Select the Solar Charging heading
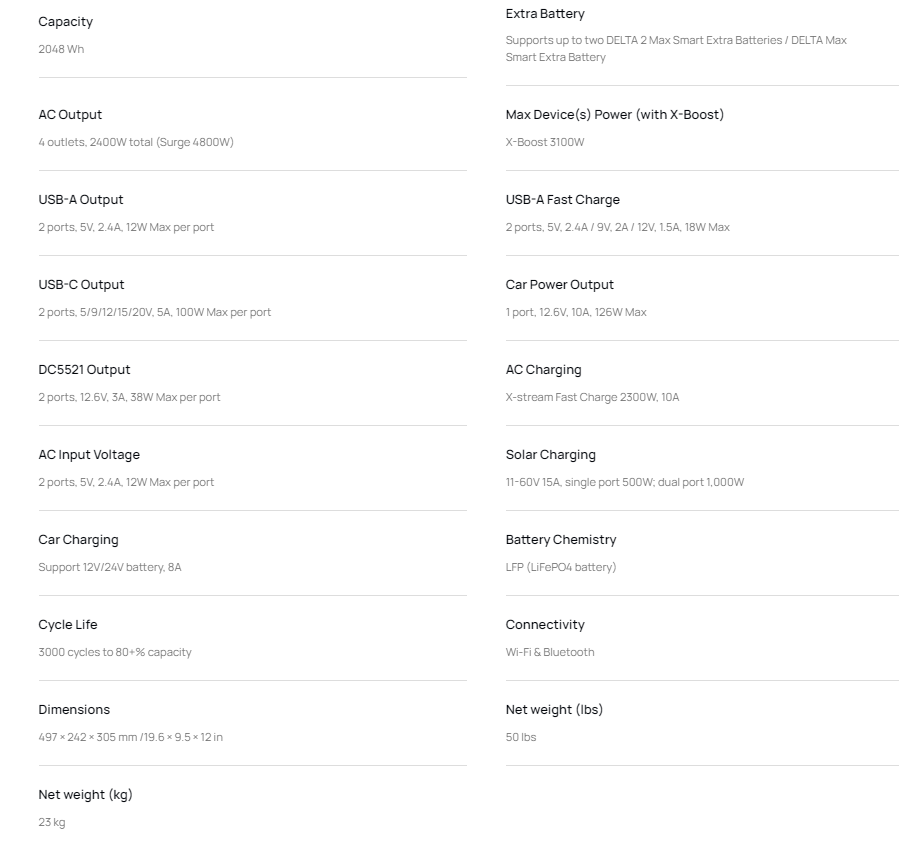Screen dimensions: 899x849 (x=550, y=455)
